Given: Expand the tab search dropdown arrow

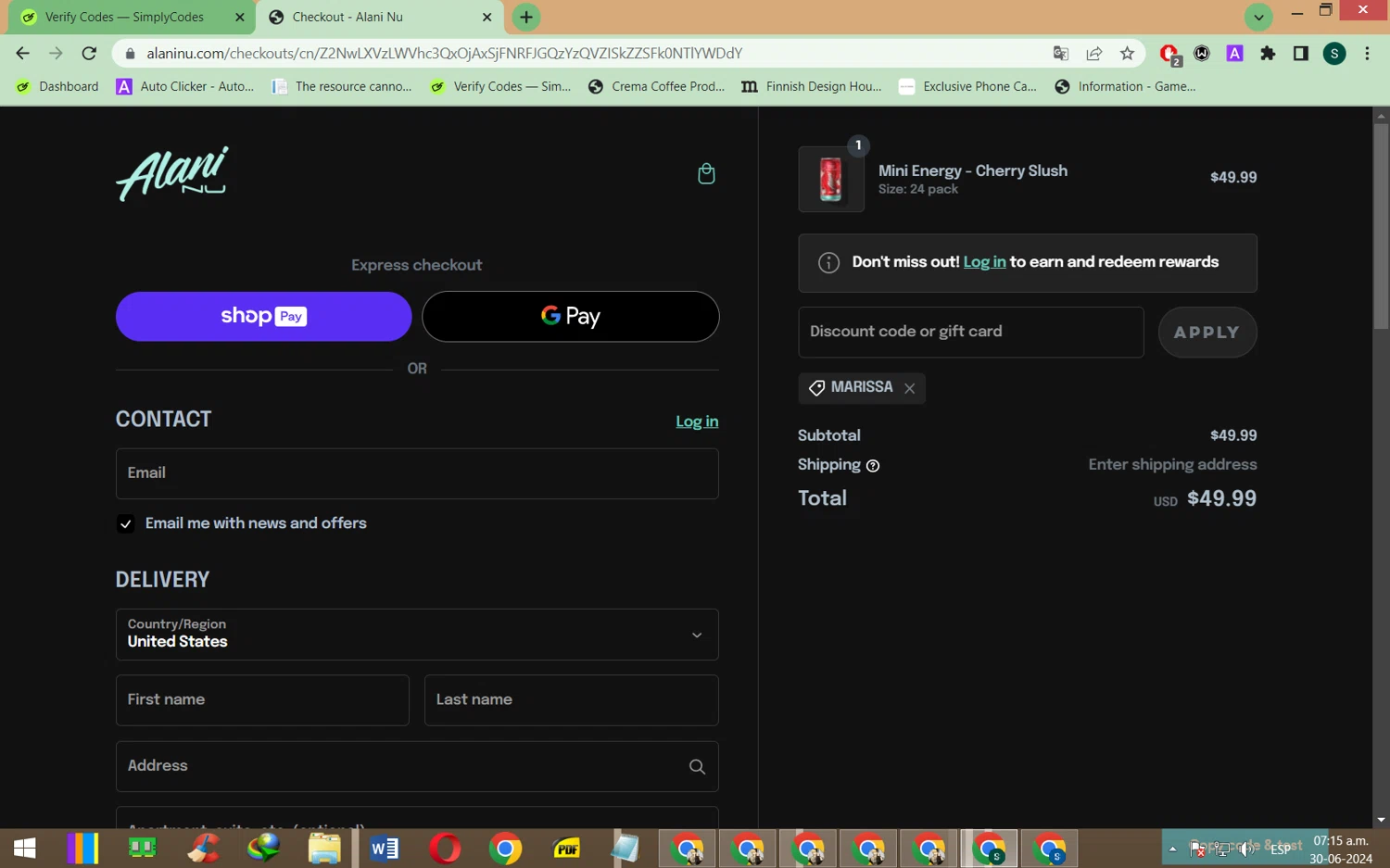Looking at the screenshot, I should pyautogui.click(x=1257, y=17).
